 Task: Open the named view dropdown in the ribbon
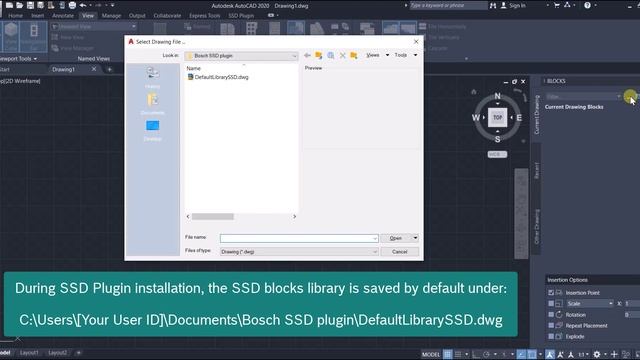point(133,27)
